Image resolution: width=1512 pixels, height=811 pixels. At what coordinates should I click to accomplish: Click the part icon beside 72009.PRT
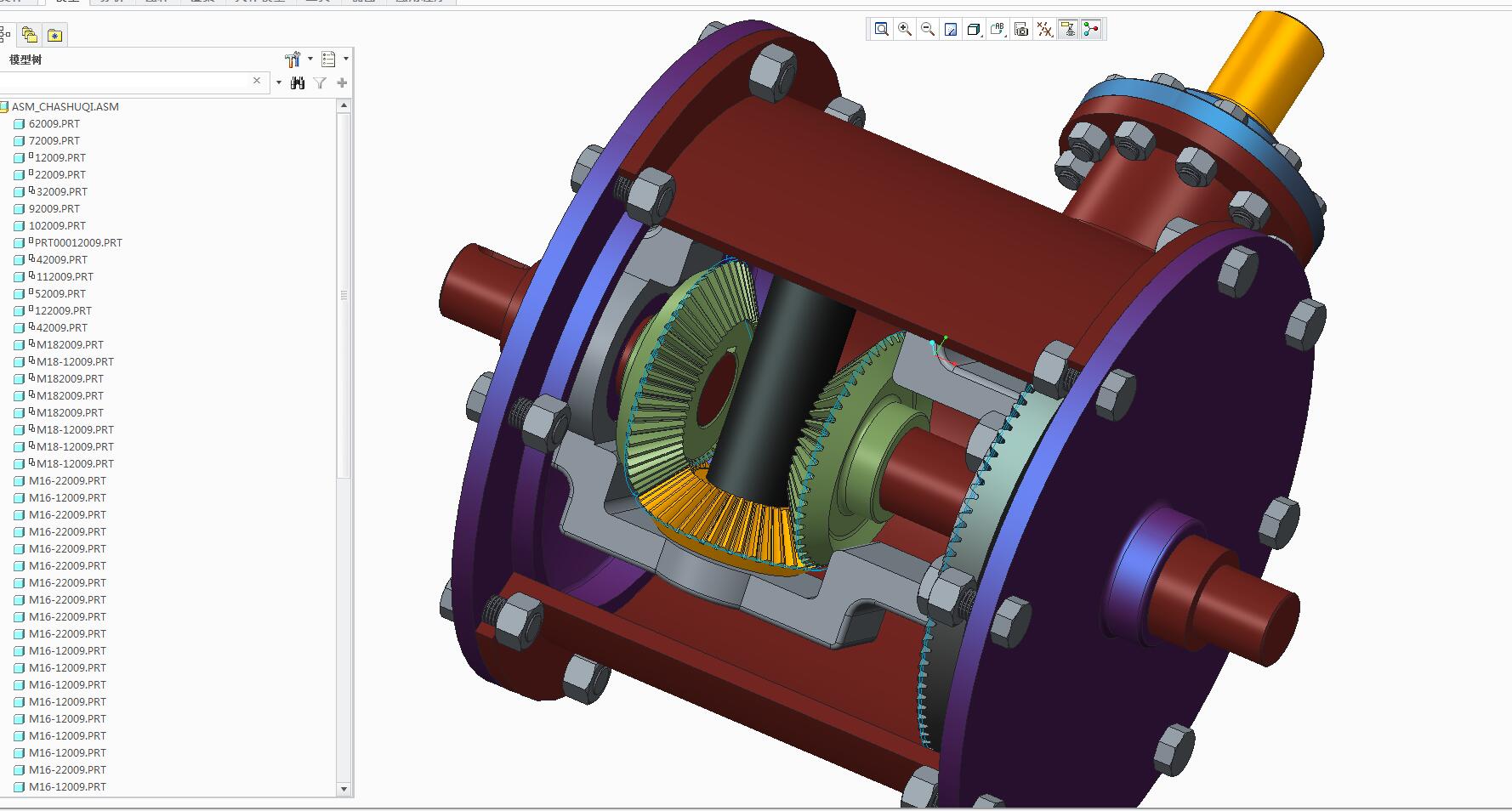[19, 140]
